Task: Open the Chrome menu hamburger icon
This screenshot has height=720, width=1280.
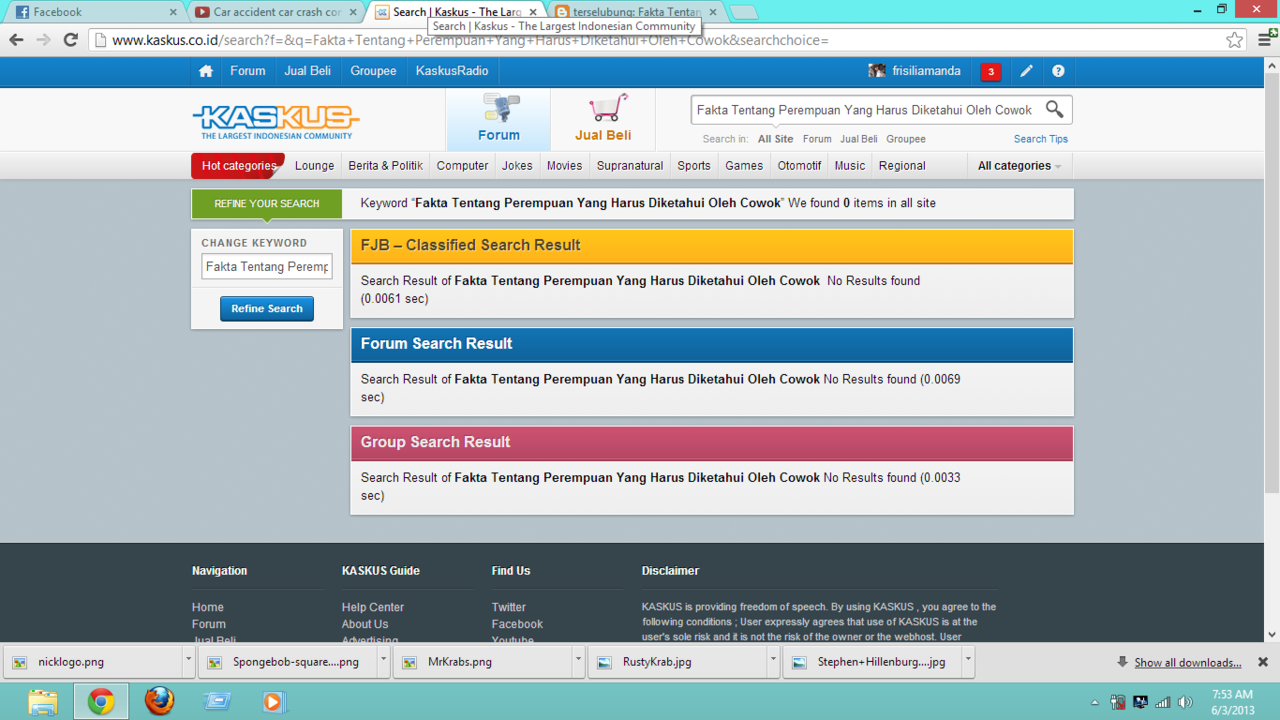Action: click(1266, 40)
